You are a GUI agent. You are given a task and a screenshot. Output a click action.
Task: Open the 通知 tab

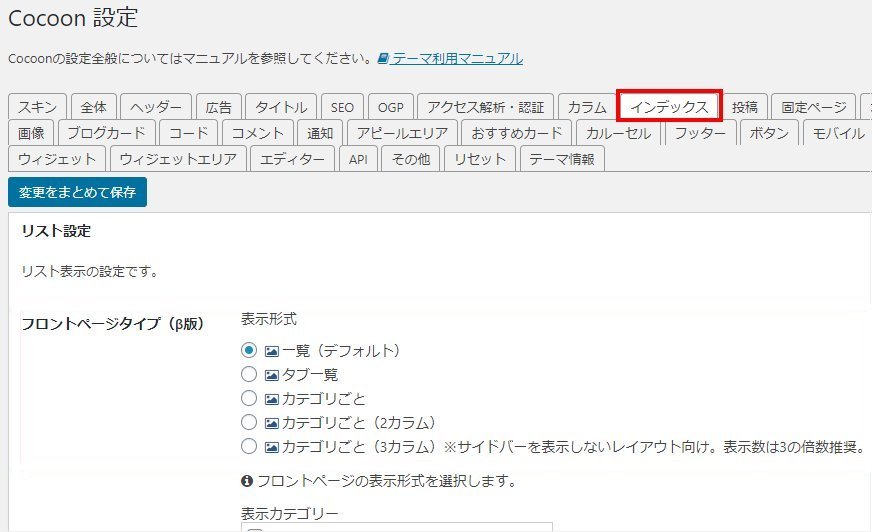[x=320, y=133]
